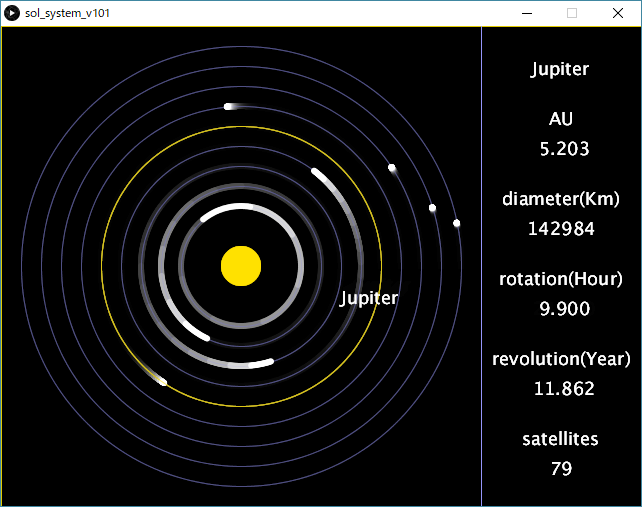The height and width of the screenshot is (507, 642).
Task: Click the satellites label
Action: (x=560, y=439)
